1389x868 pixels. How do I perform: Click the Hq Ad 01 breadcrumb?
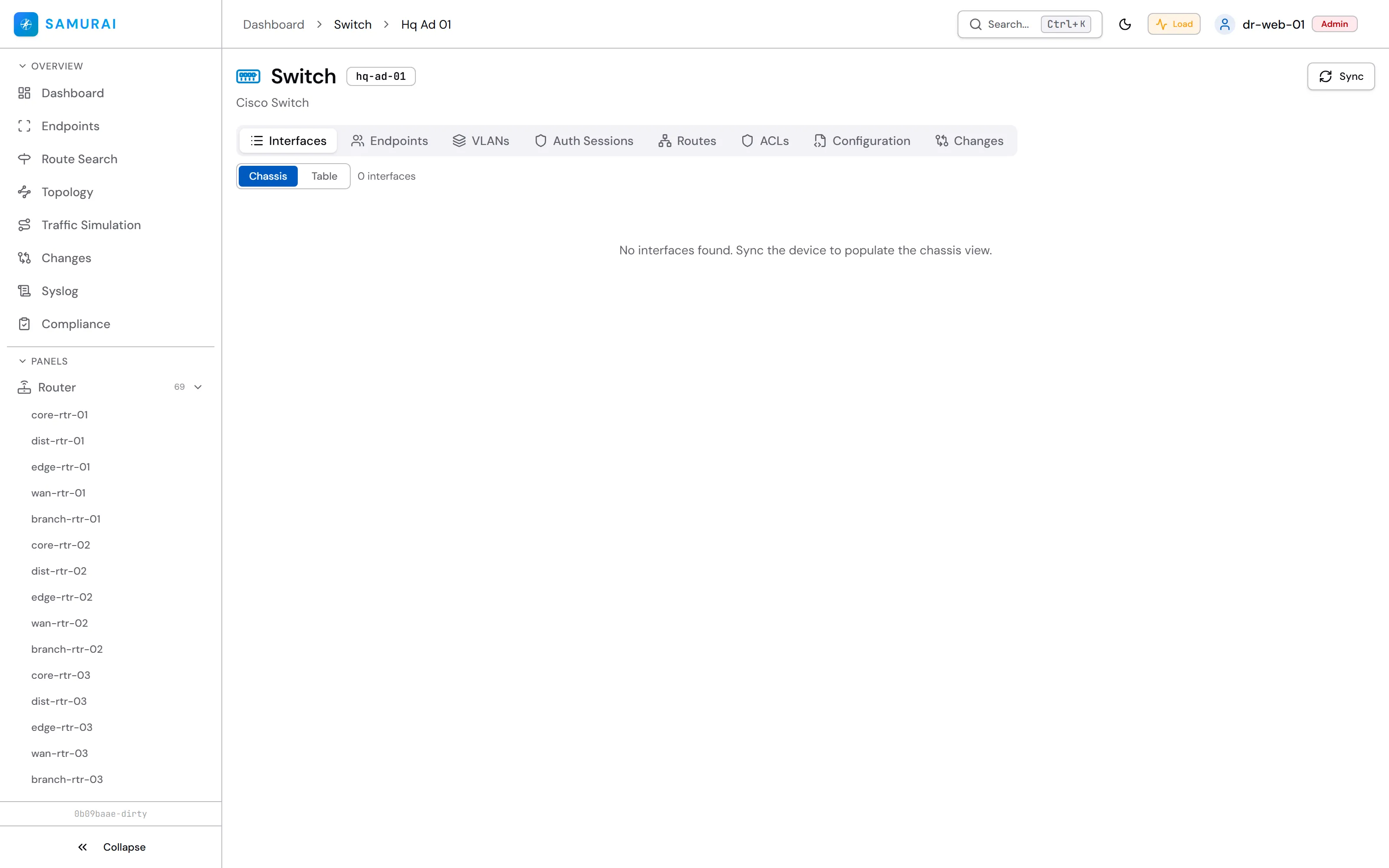(x=426, y=24)
